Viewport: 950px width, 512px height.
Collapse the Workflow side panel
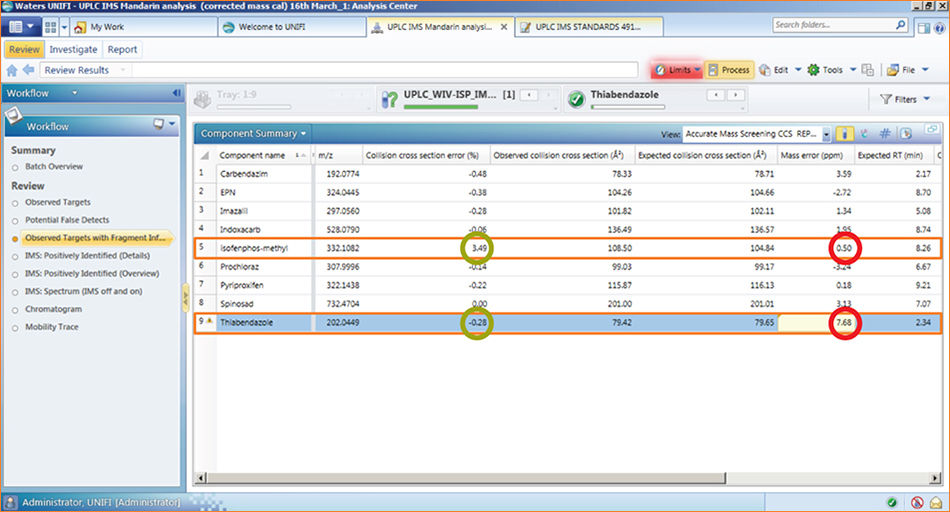pos(176,93)
